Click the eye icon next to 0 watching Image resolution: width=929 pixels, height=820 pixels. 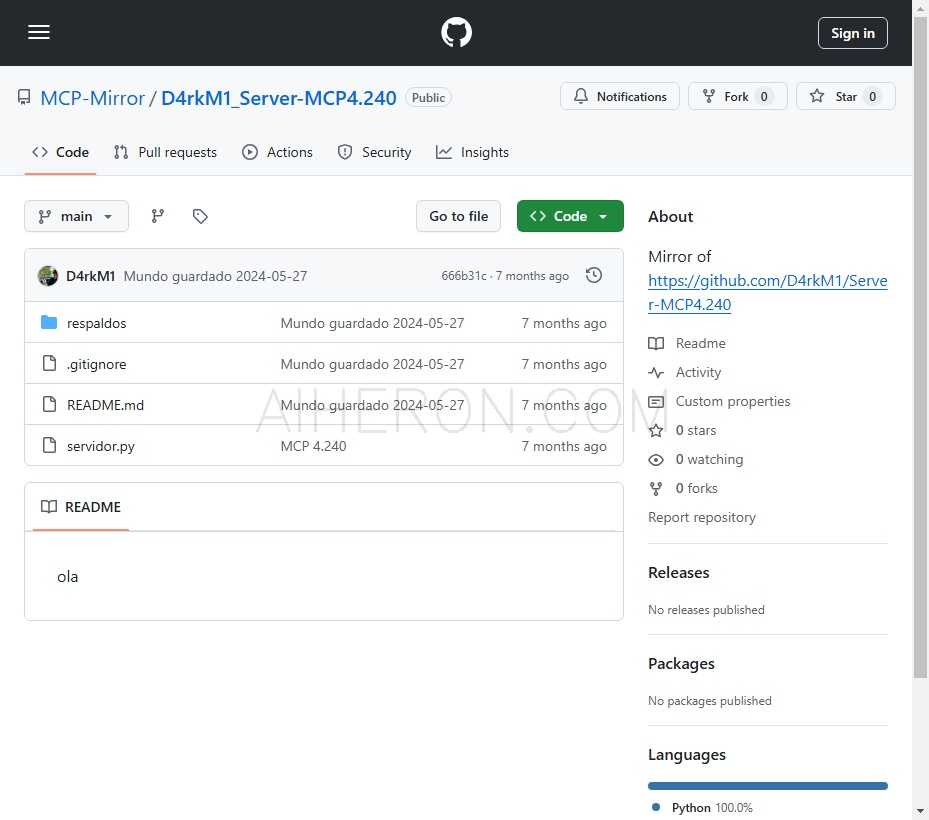[656, 460]
